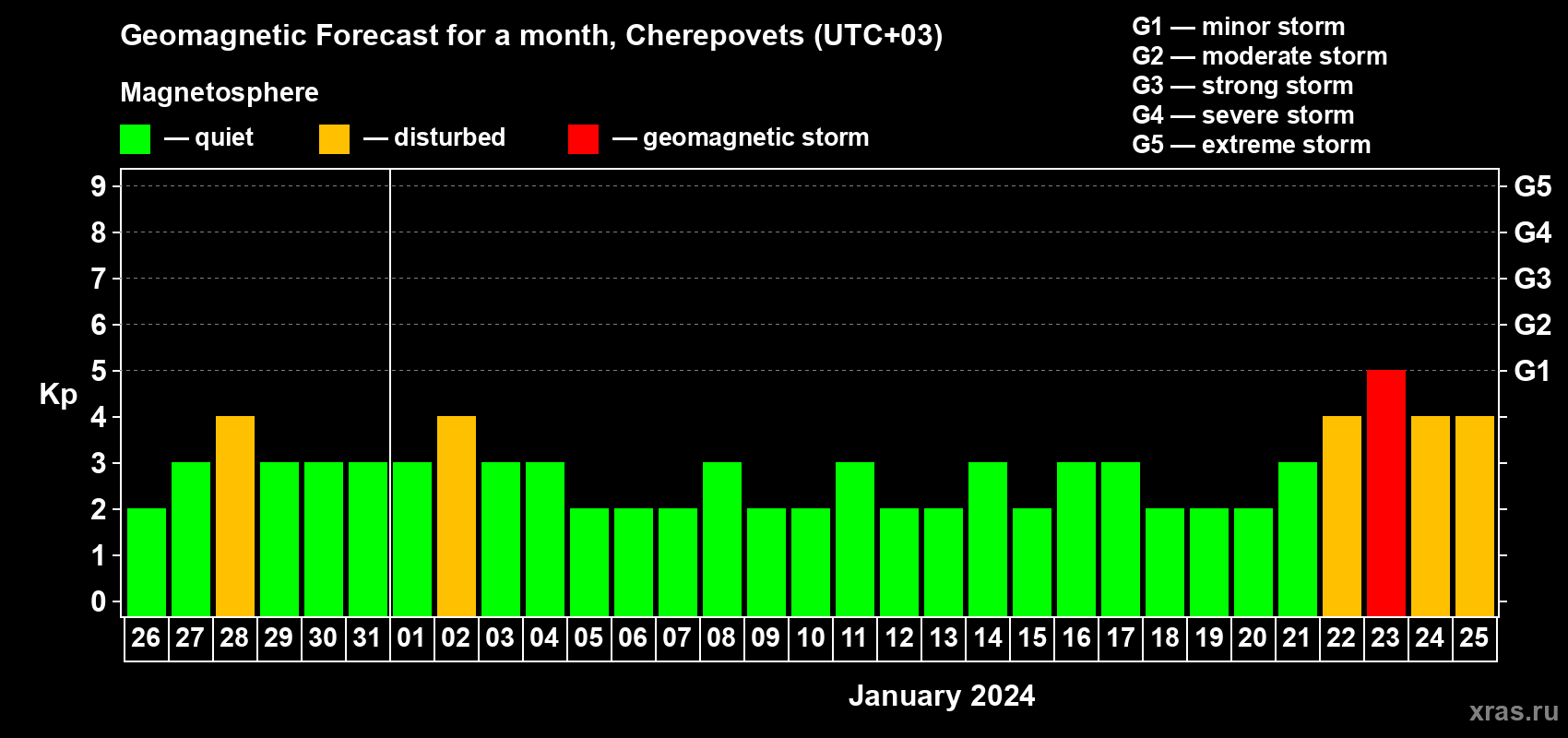The width and height of the screenshot is (1568, 738).
Task: Click the Kp axis label
Action: coord(58,395)
